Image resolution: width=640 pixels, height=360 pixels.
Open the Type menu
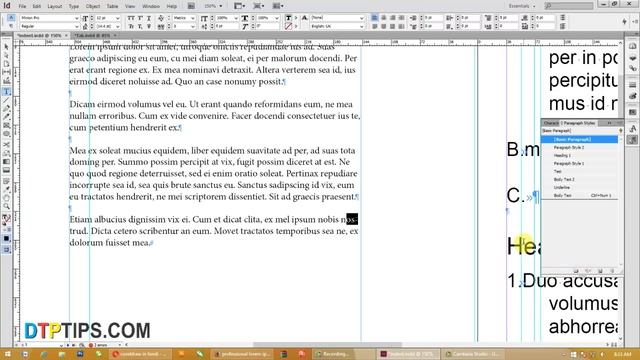73,7
